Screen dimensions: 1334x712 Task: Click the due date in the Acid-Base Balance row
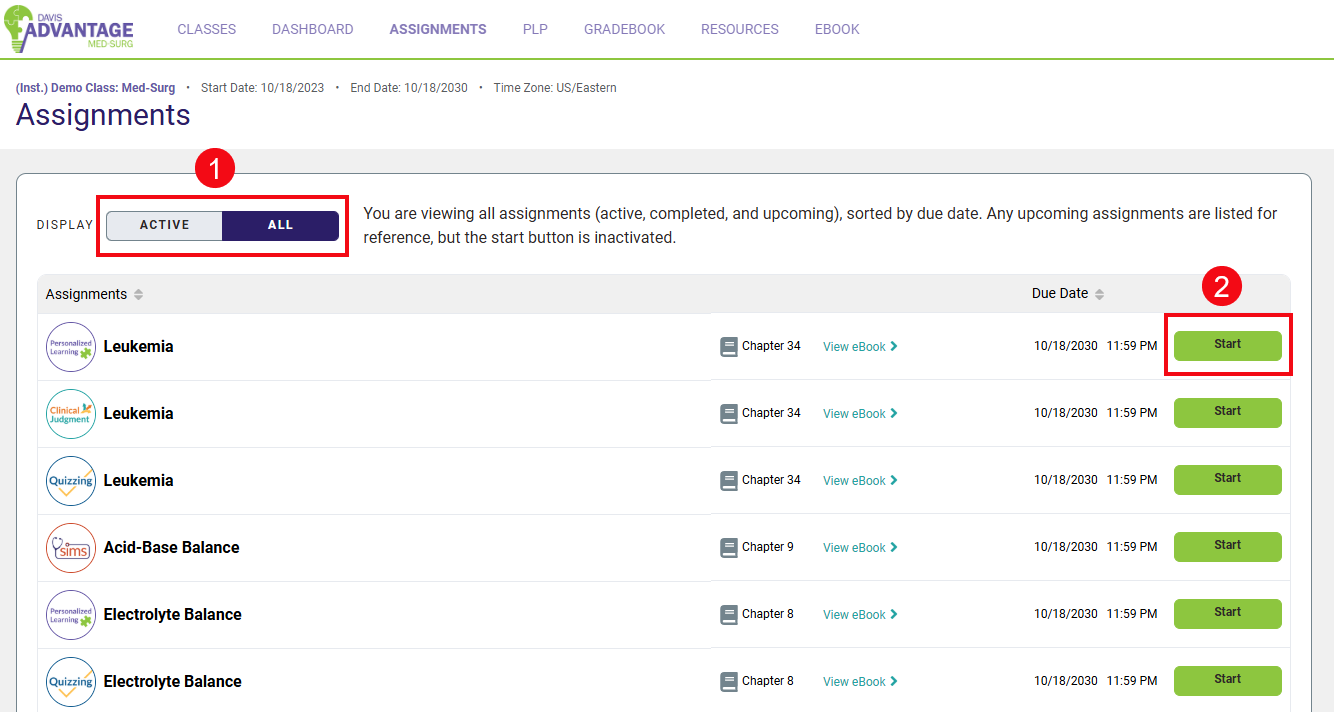pyautogui.click(x=1096, y=548)
